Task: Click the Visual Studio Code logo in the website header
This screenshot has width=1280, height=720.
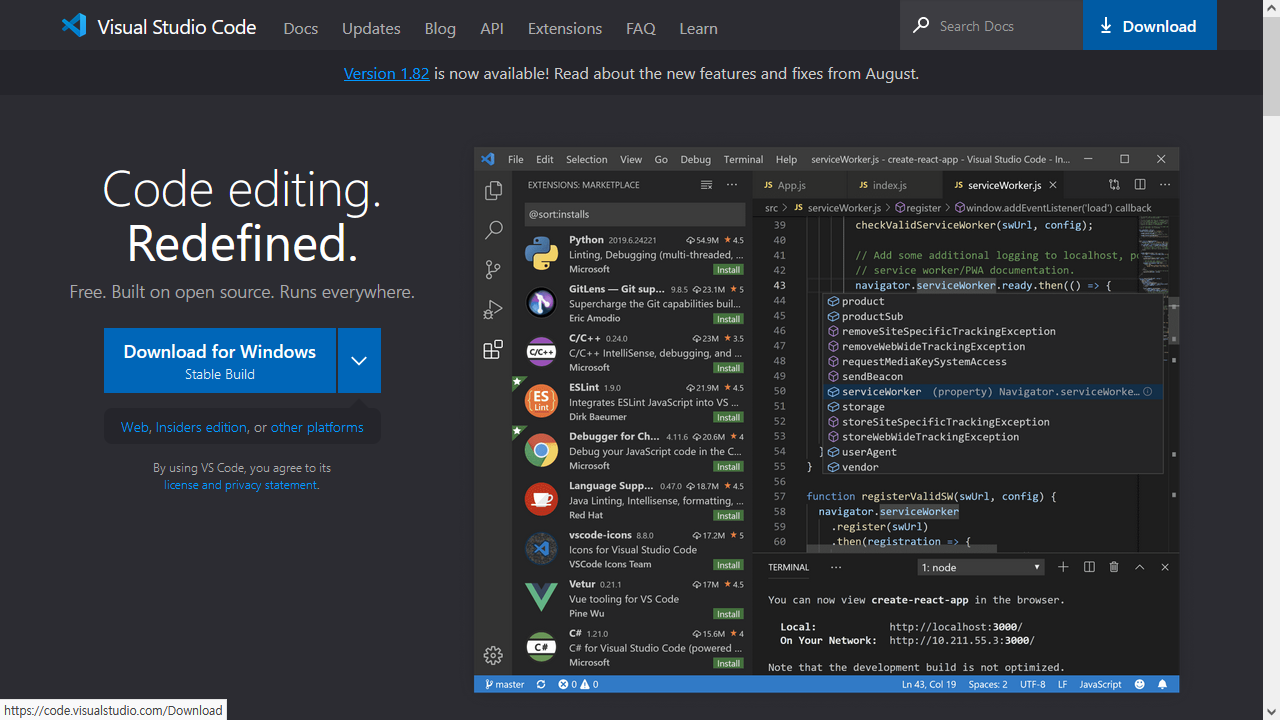Action: pos(74,27)
